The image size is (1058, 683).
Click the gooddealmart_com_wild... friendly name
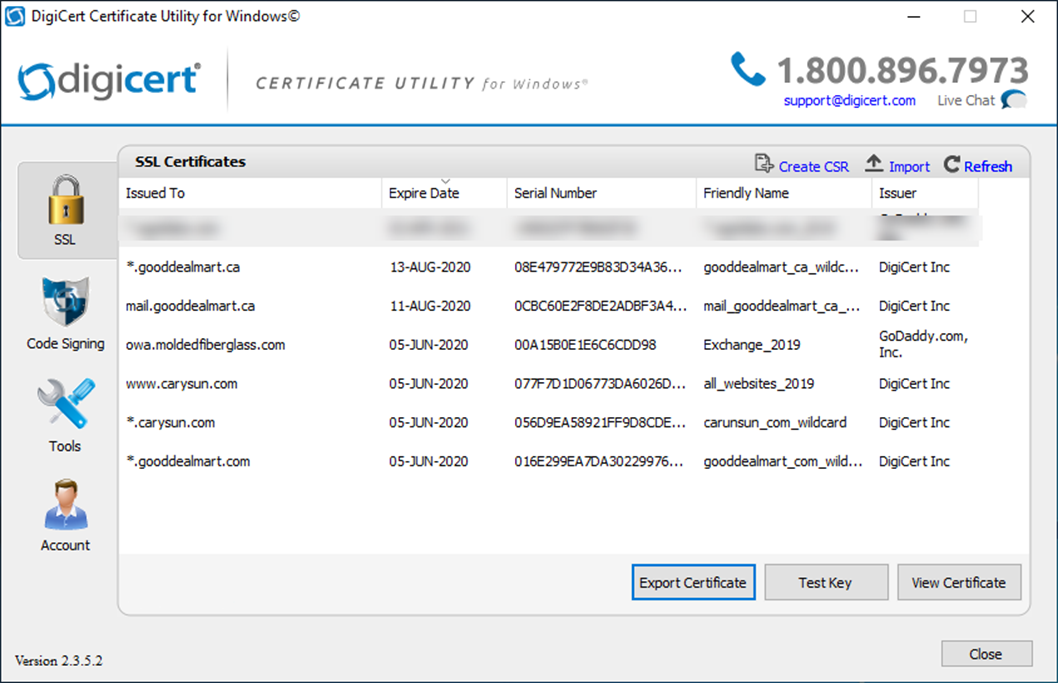point(783,462)
